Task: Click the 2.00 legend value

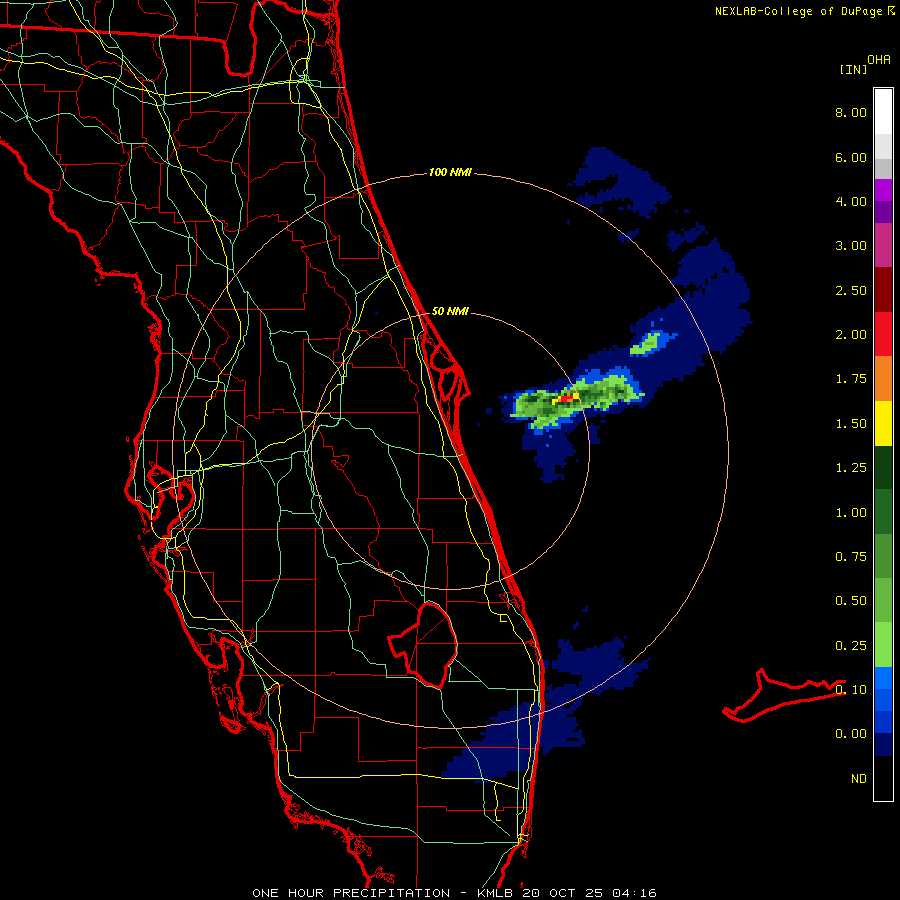Action: click(851, 335)
